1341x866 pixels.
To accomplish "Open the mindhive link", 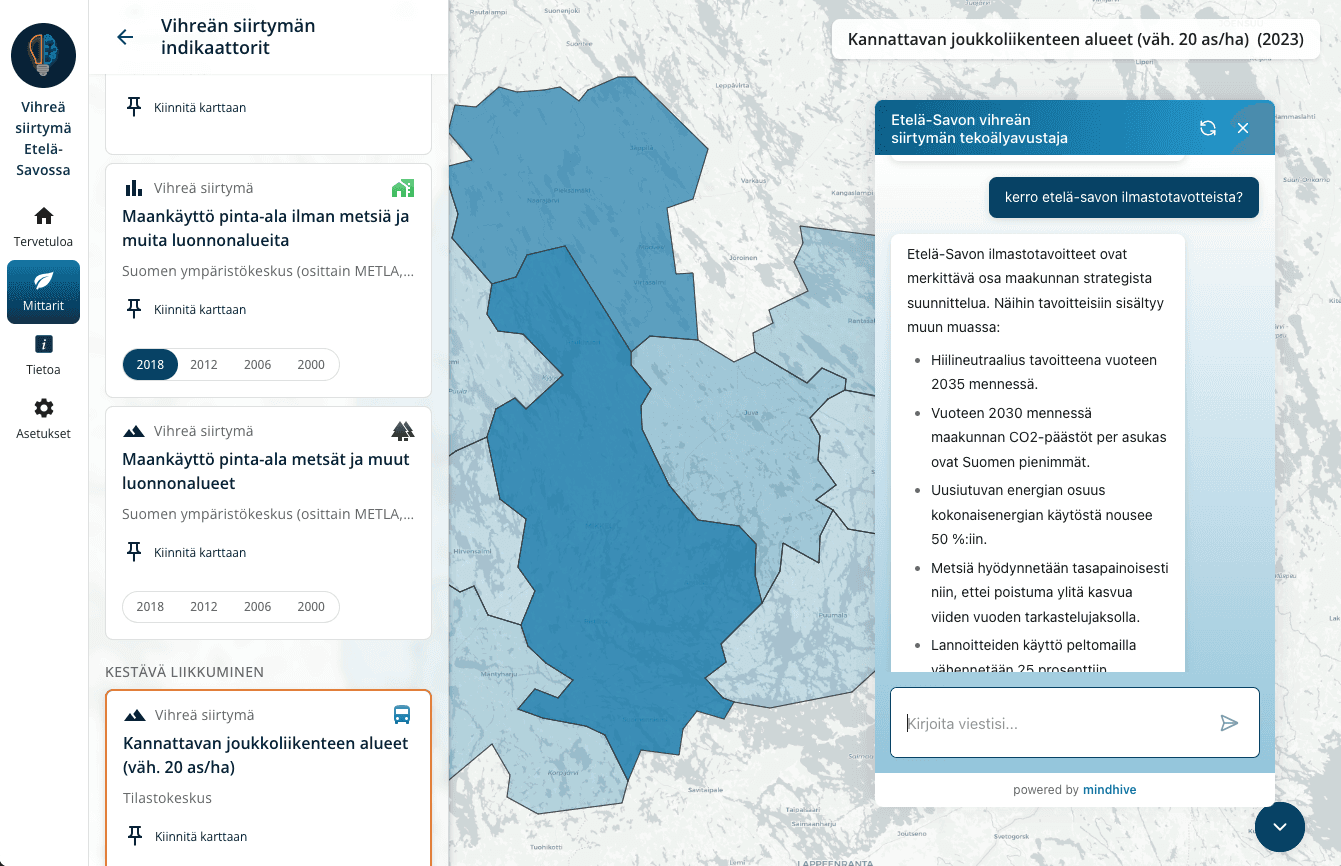I will tap(1109, 790).
